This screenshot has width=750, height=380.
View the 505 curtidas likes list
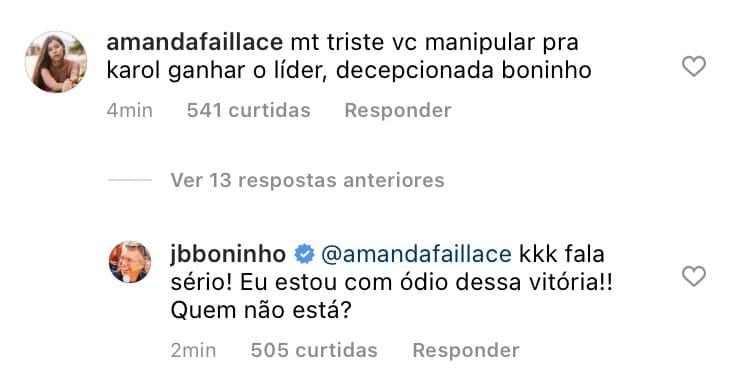[314, 350]
